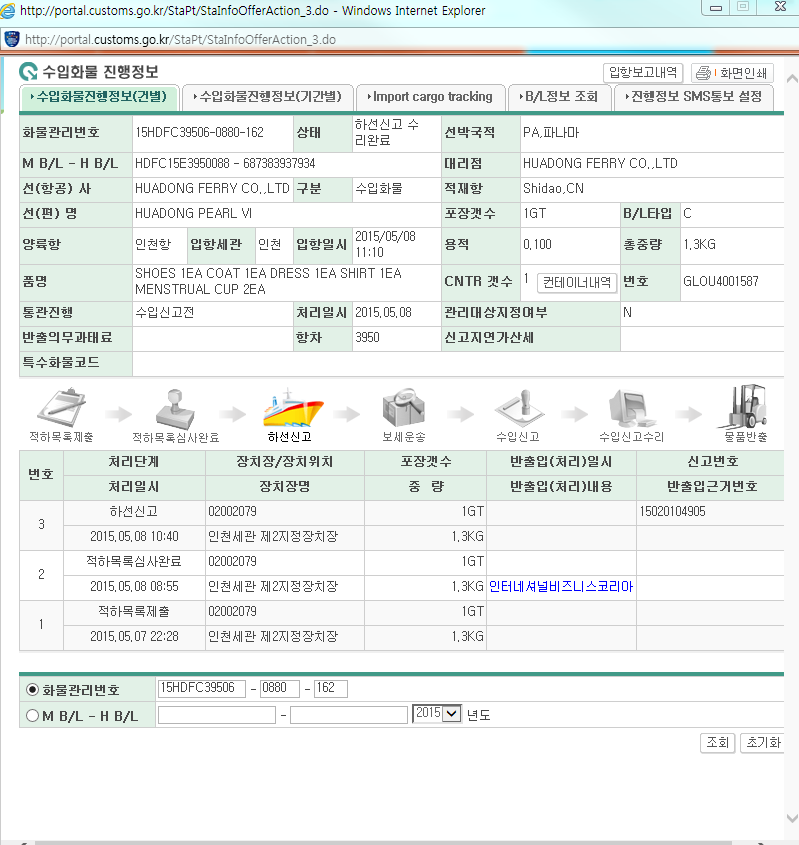Open the B/L정보 조회 tab
The width and height of the screenshot is (799, 845).
(x=559, y=97)
